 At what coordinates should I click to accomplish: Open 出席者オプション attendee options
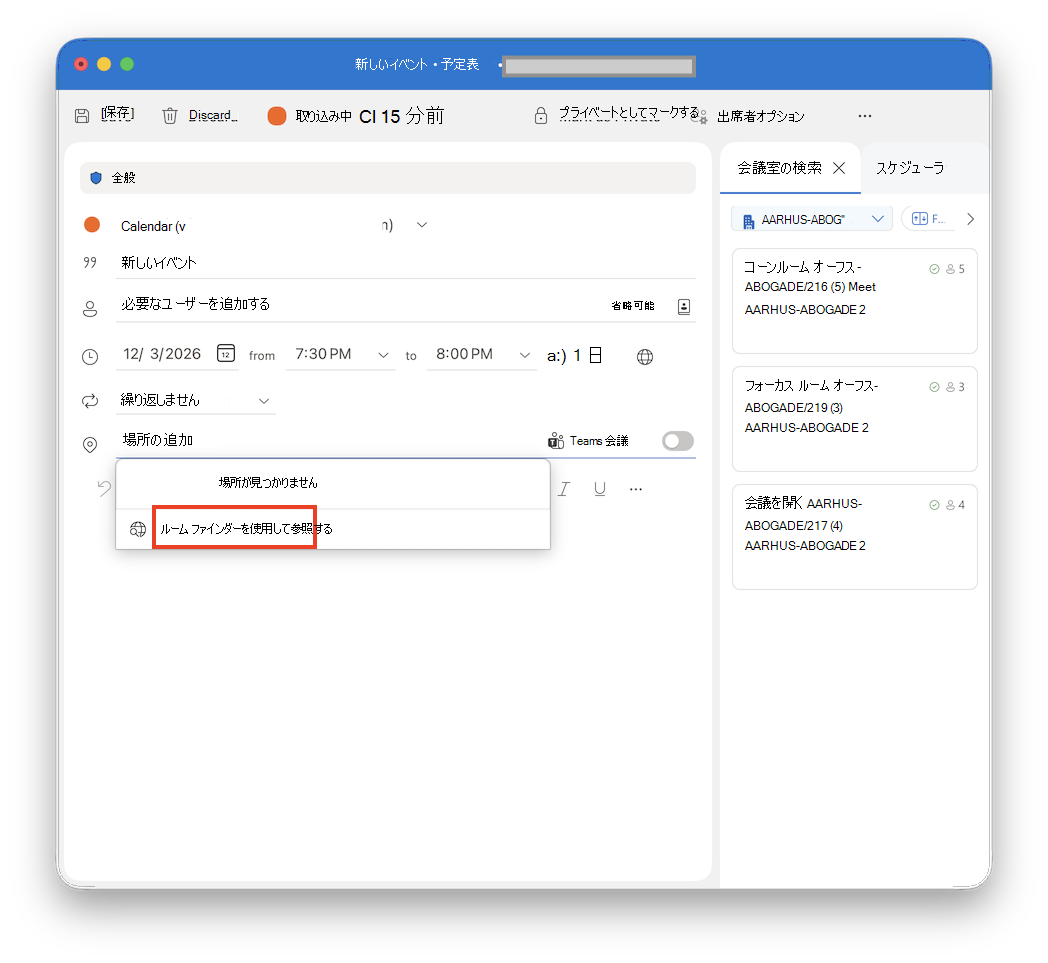(x=761, y=116)
